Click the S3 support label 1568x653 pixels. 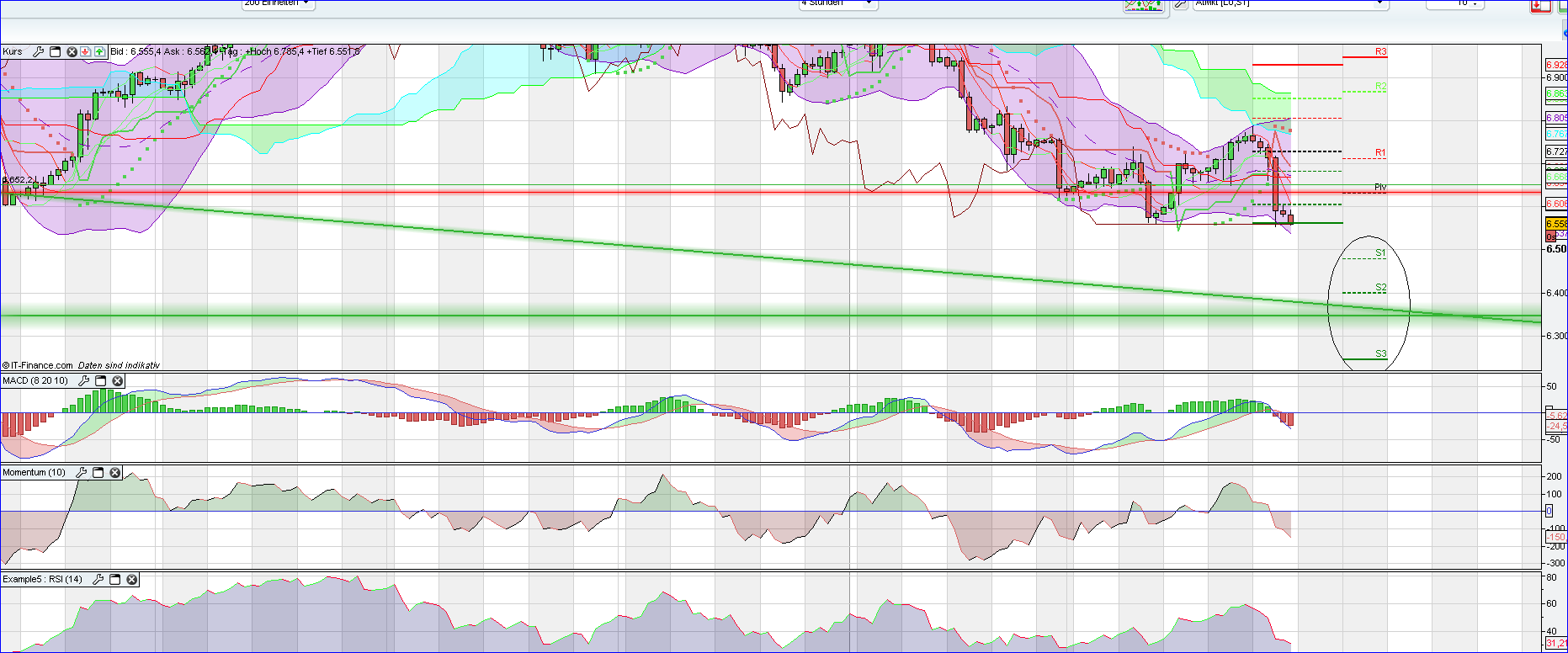[1380, 353]
